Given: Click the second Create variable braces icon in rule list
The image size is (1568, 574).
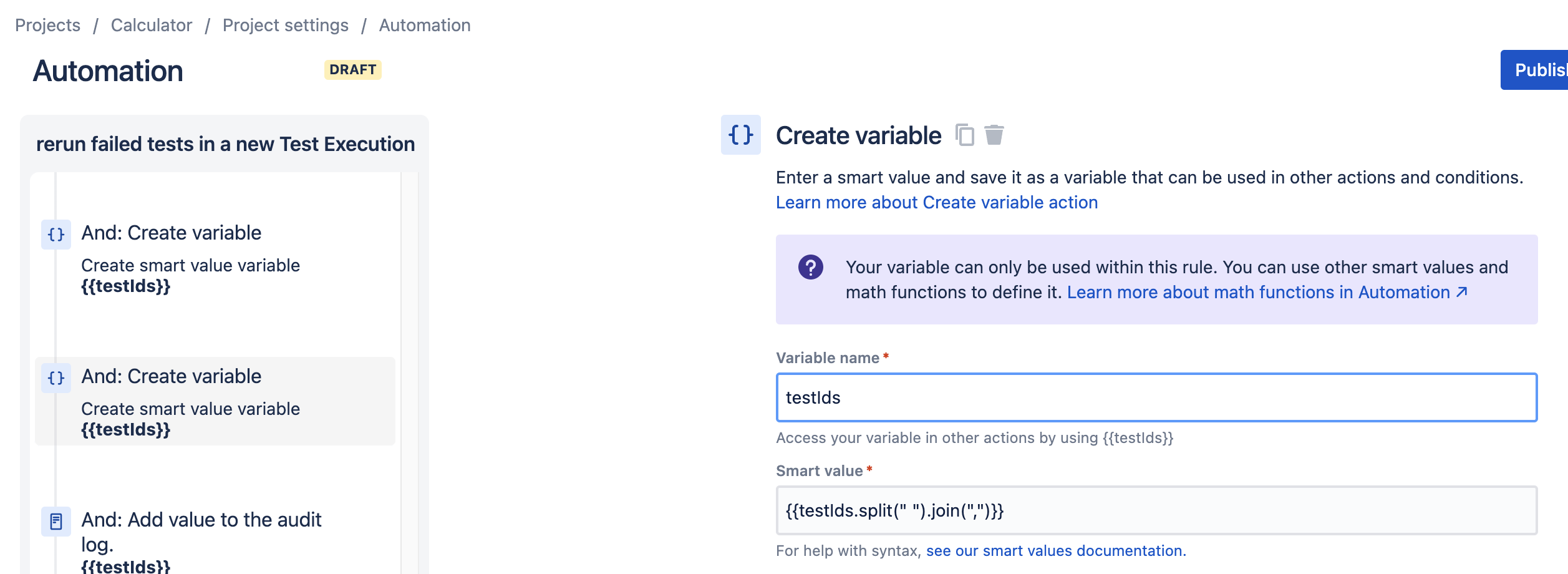Looking at the screenshot, I should (x=56, y=378).
